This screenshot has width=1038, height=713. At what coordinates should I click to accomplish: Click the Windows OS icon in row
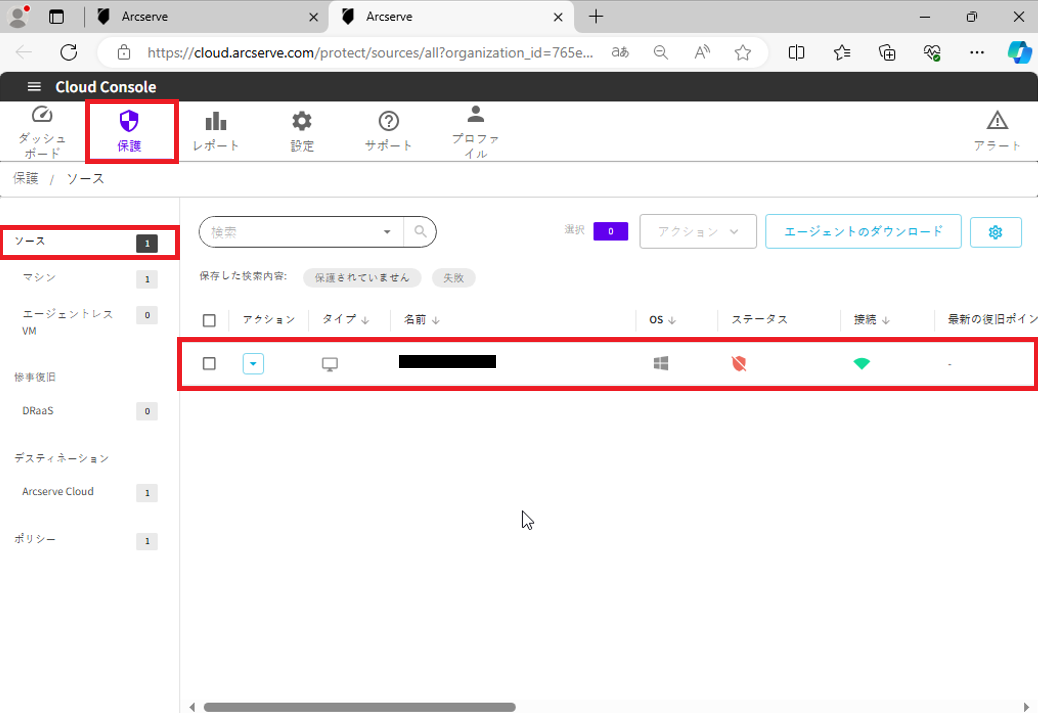(661, 363)
